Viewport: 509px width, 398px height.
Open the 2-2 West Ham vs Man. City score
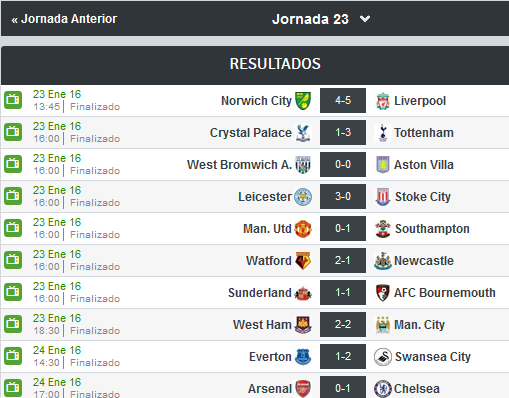tap(343, 324)
